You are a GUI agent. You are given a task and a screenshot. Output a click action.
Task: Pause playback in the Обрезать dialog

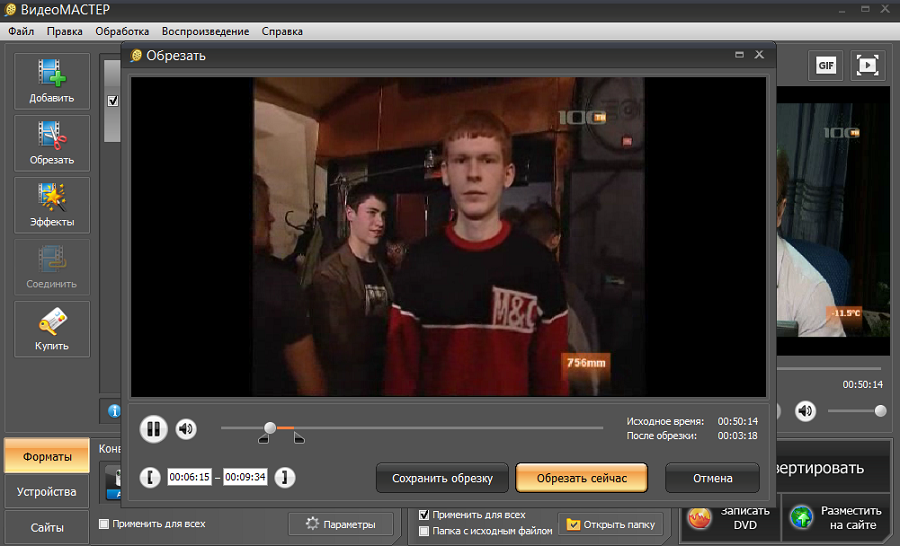(153, 429)
